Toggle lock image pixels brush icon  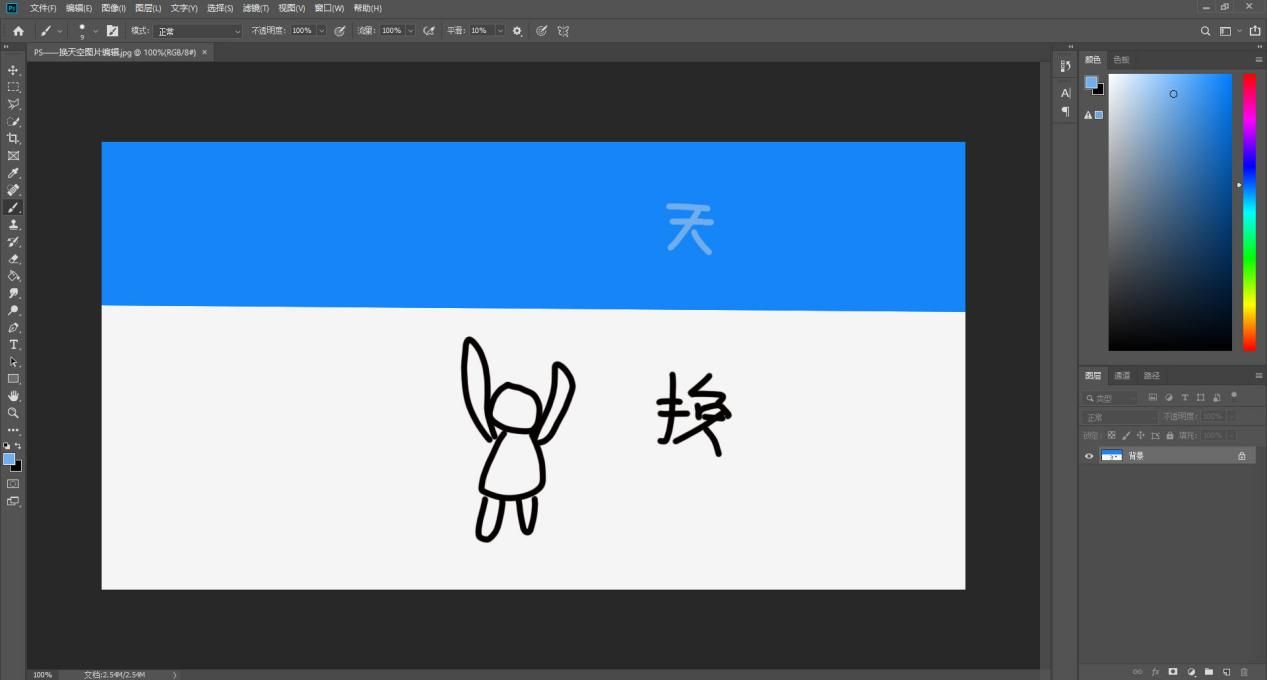(x=1126, y=435)
